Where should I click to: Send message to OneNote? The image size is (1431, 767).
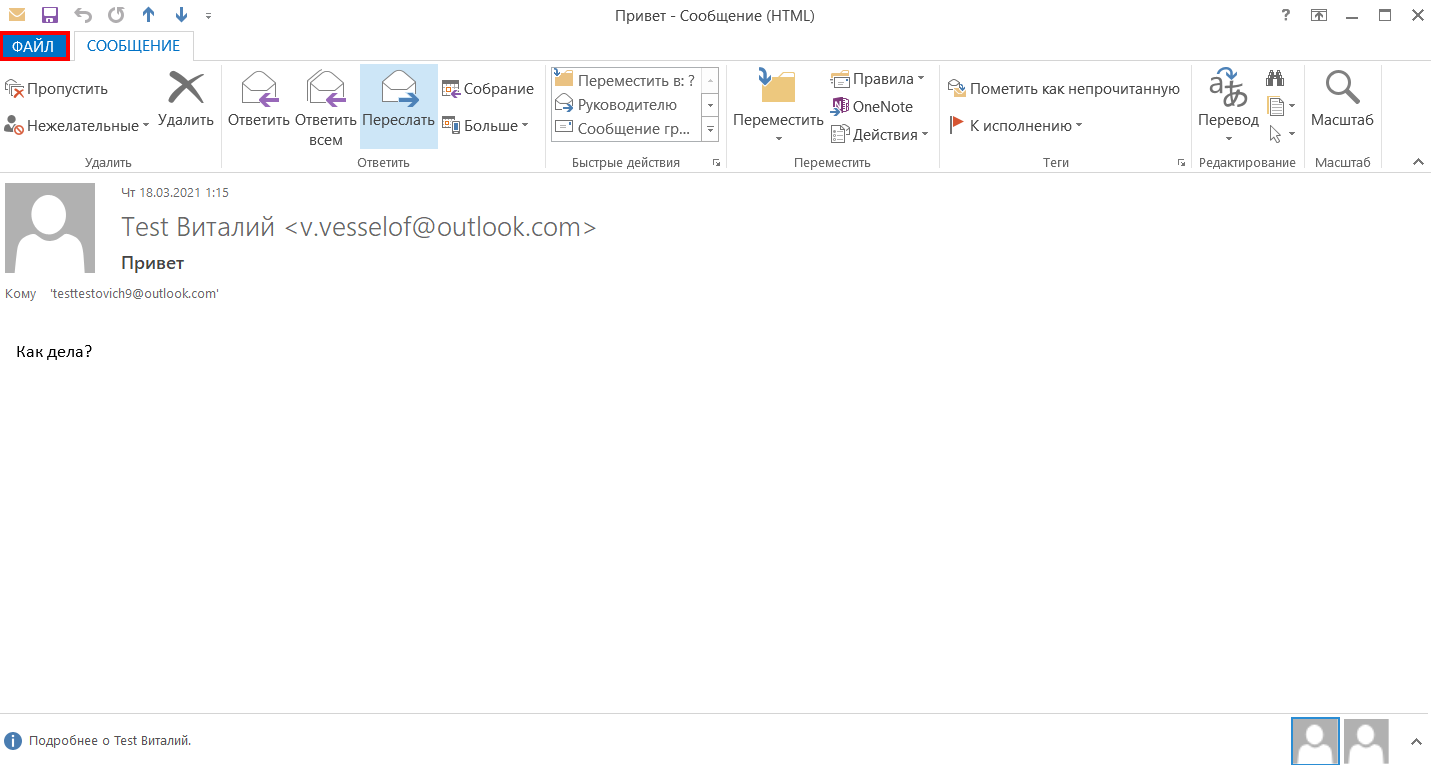tap(871, 107)
